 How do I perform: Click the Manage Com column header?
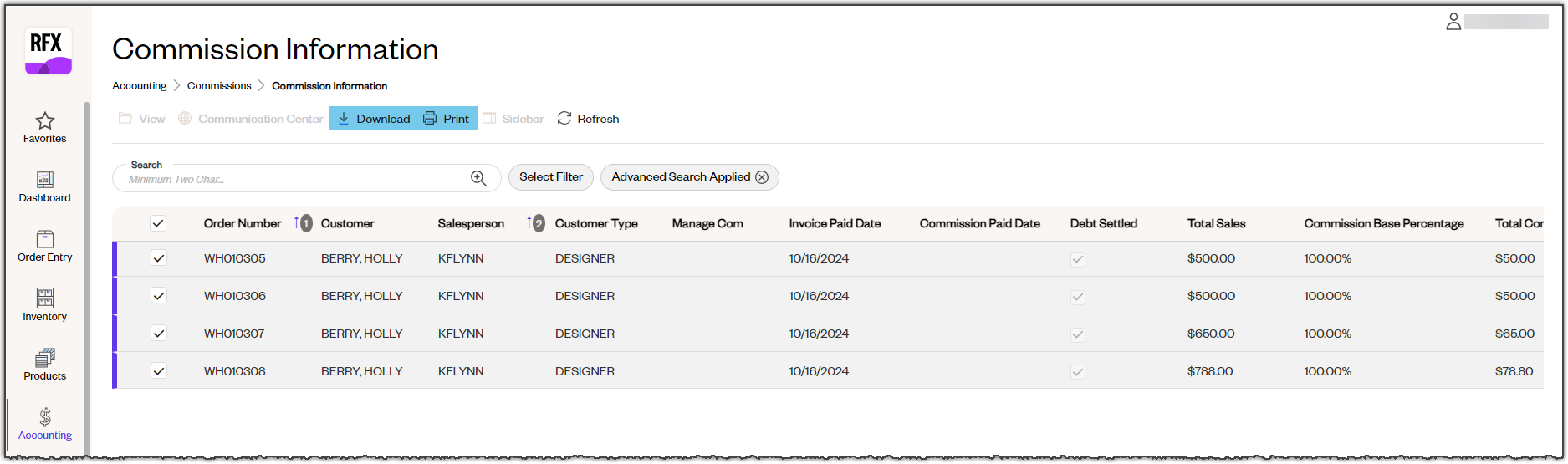[707, 223]
